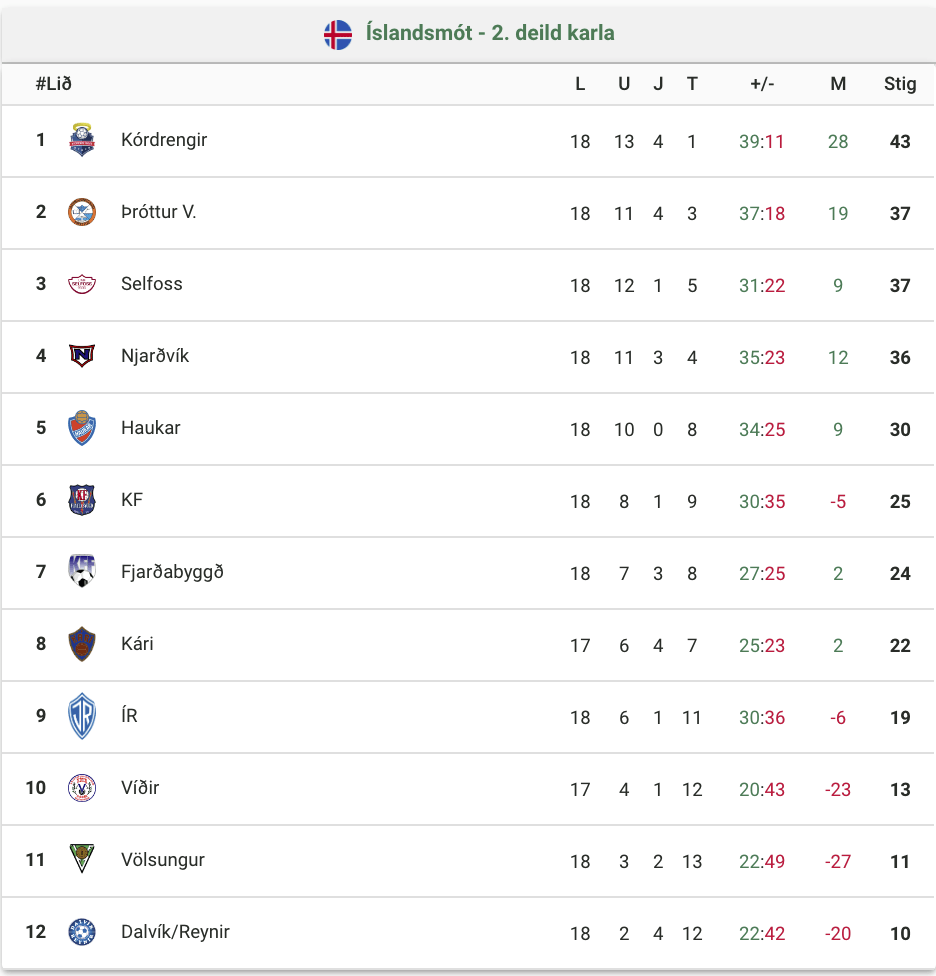Sort by the Stig column header

(900, 83)
